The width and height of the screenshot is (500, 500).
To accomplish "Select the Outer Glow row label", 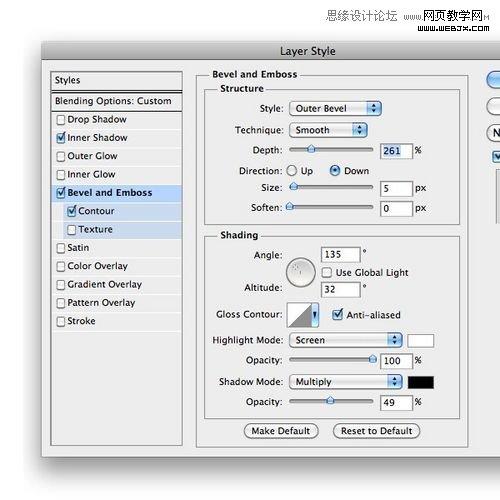I will [x=92, y=156].
